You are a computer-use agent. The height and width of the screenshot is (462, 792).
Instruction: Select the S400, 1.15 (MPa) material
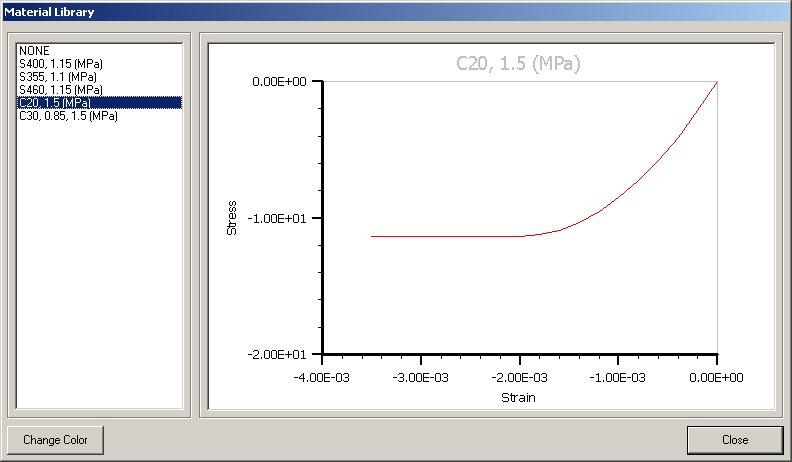pyautogui.click(x=59, y=63)
